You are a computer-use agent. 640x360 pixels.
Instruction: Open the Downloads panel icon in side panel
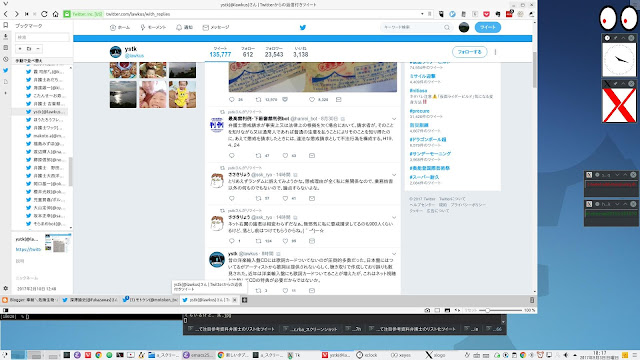click(x=6, y=36)
